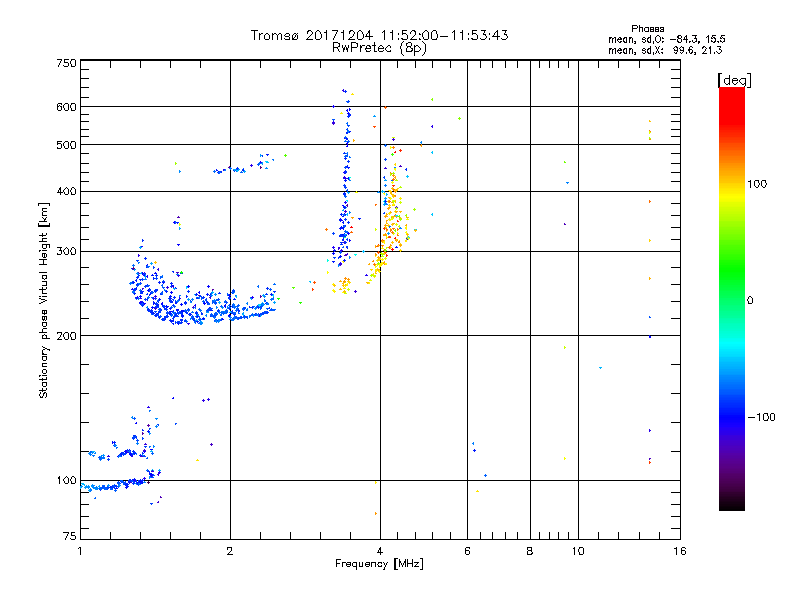Click the plot title 'Tromsø 20171204 11:52:00-11:53:43'
Viewport: 800px width, 600px height.
click(x=379, y=35)
